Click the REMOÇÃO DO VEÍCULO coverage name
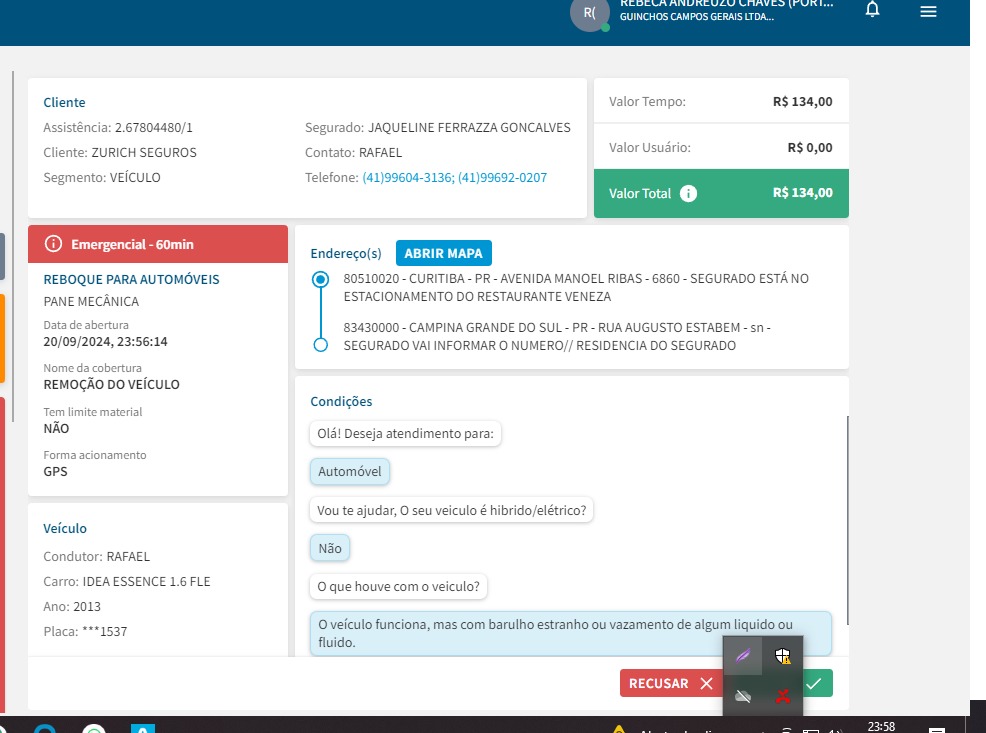 pyautogui.click(x=111, y=385)
